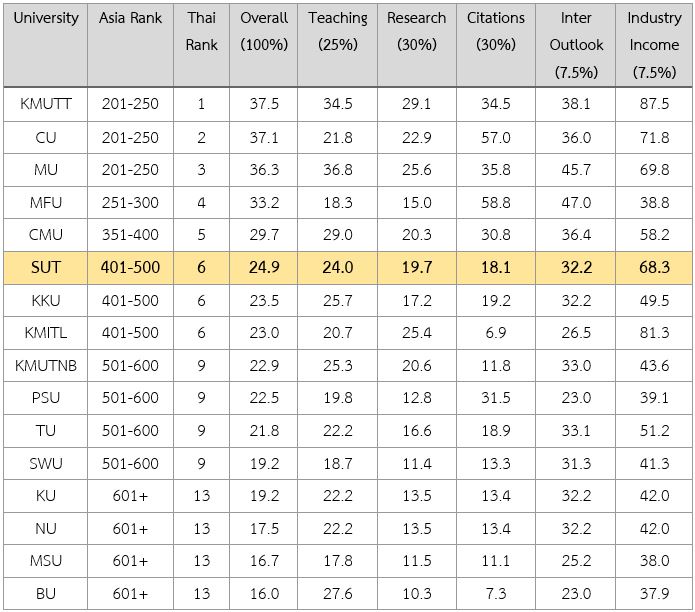Click SUT's Asia Rank 401-500 cell
The width and height of the screenshot is (695, 612).
point(130,268)
